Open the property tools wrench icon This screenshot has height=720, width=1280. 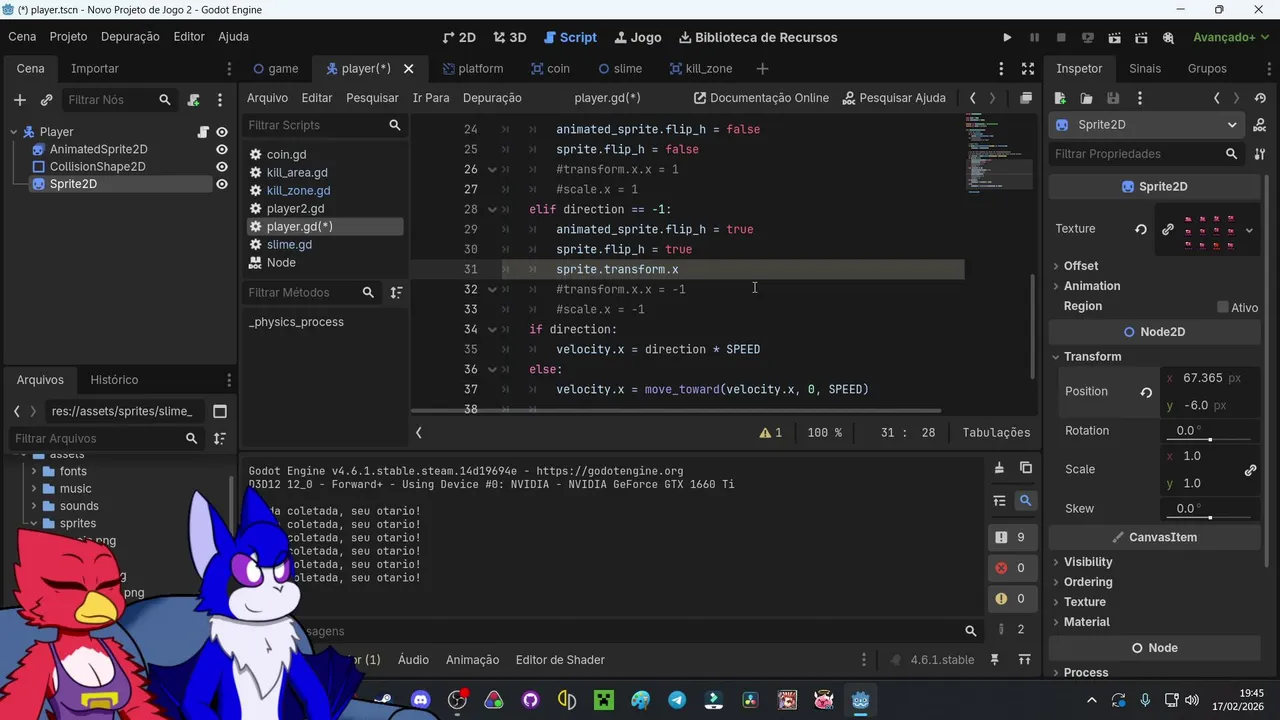coord(1260,154)
